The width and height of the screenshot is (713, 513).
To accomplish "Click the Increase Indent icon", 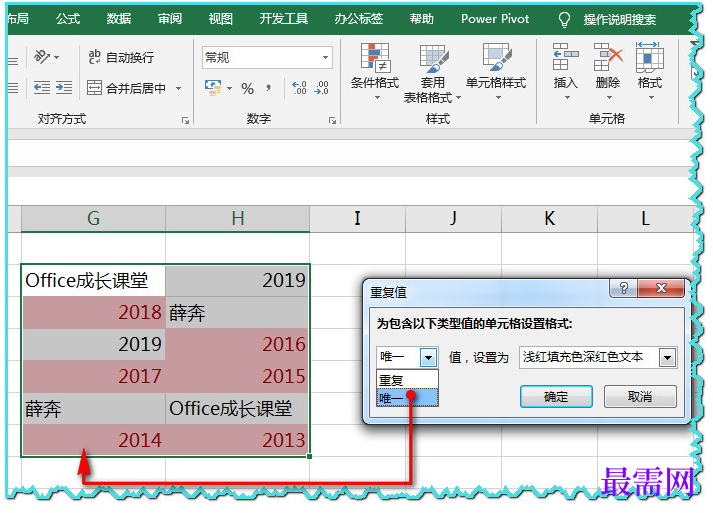I will point(64,87).
